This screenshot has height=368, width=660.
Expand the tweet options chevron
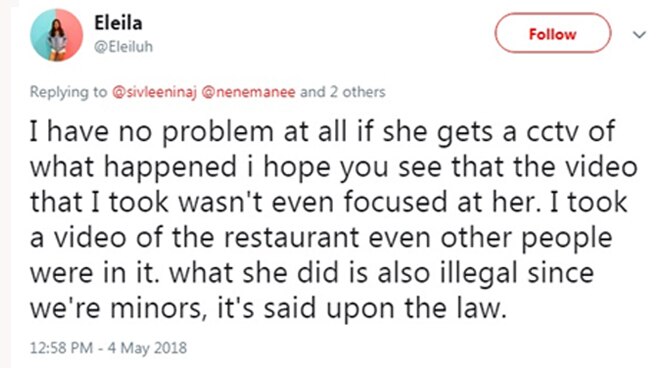tap(639, 35)
